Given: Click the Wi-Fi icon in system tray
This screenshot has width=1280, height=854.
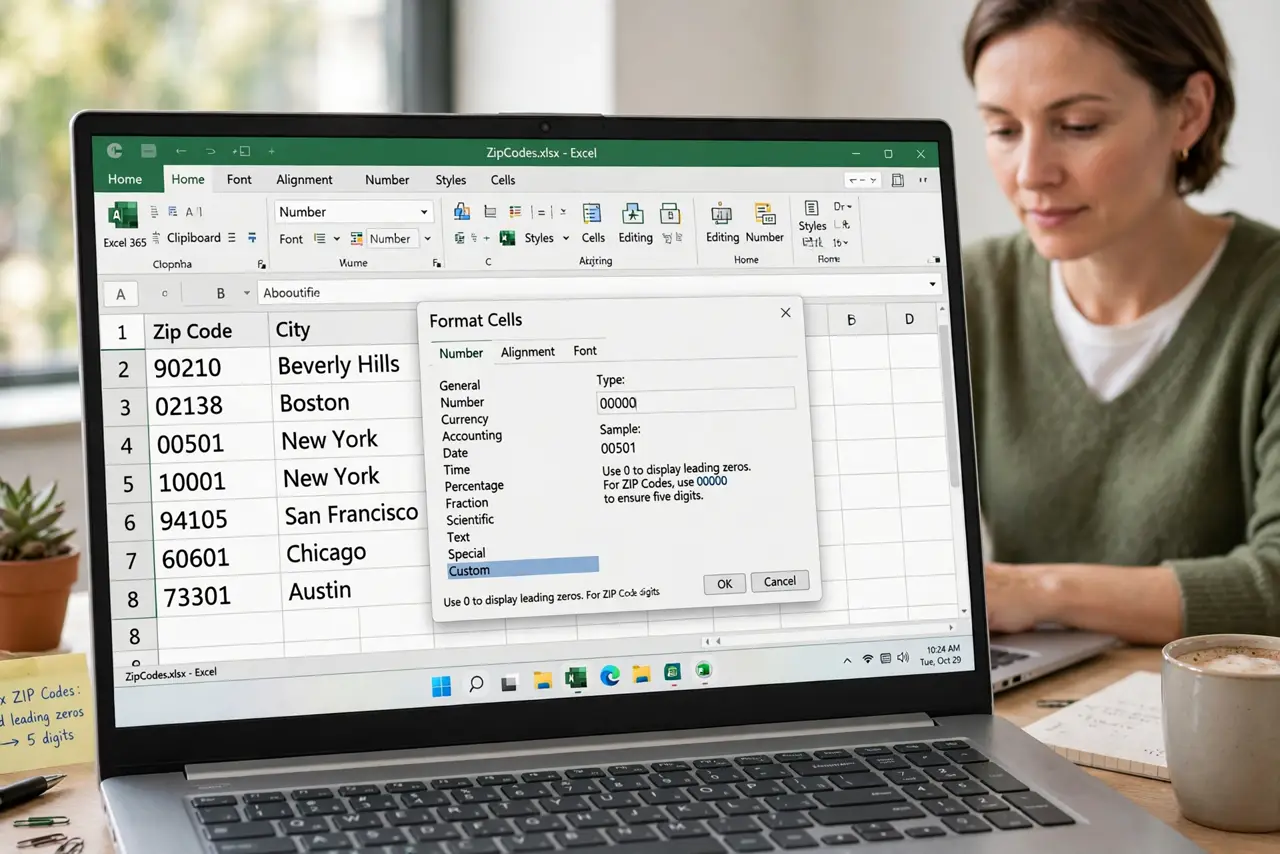Looking at the screenshot, I should pos(868,659).
